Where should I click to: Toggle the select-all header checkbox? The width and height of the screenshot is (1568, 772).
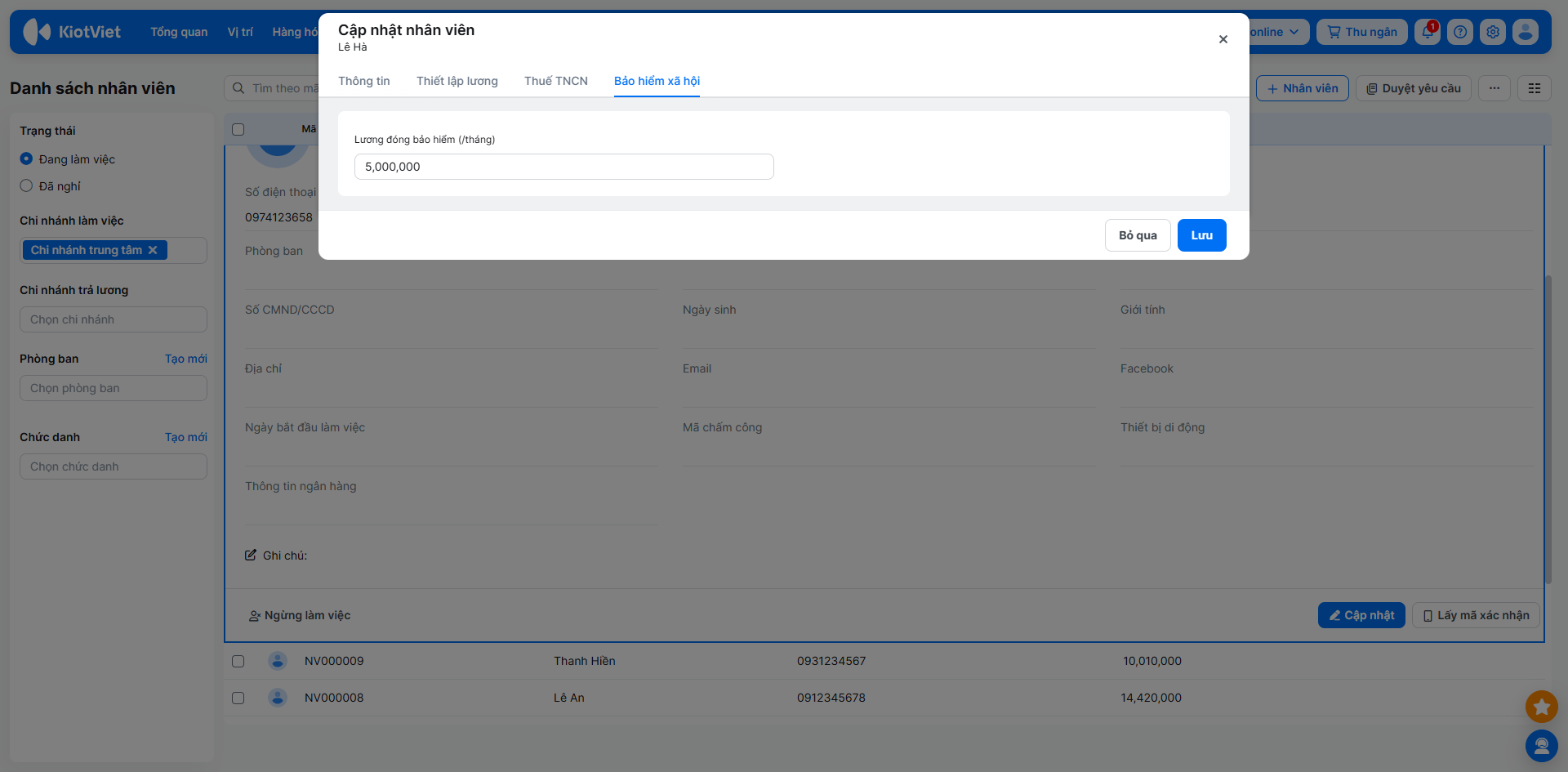coord(238,129)
